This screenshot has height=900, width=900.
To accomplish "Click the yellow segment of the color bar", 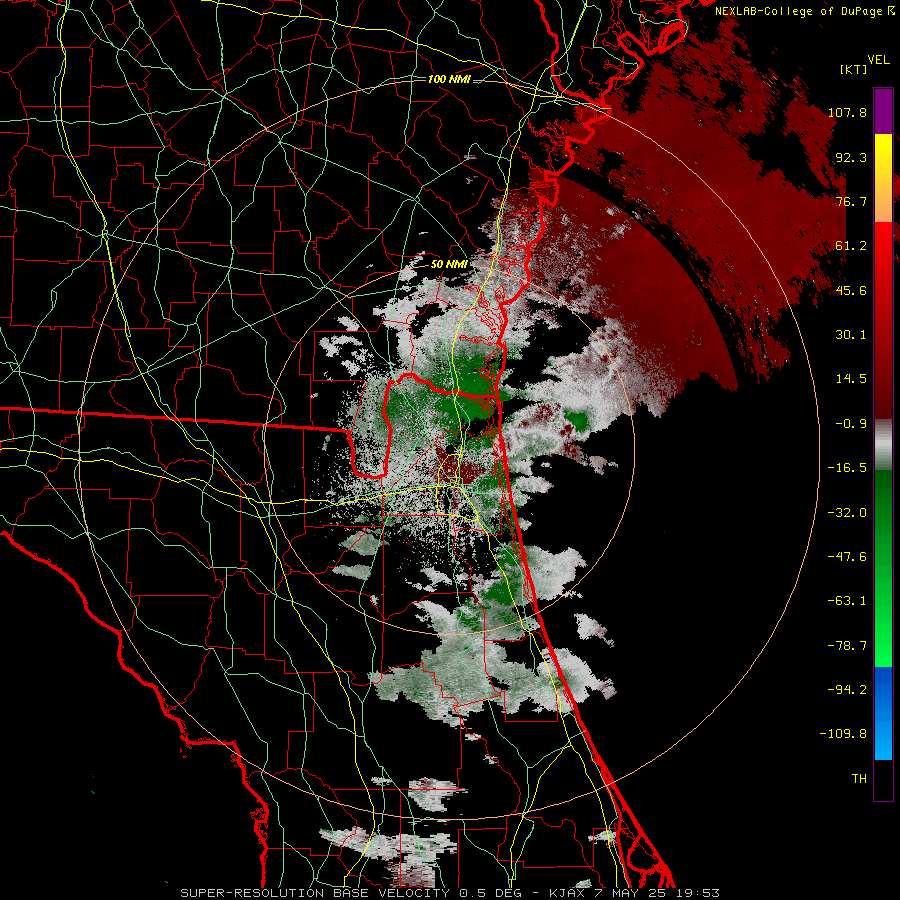I will click(883, 178).
